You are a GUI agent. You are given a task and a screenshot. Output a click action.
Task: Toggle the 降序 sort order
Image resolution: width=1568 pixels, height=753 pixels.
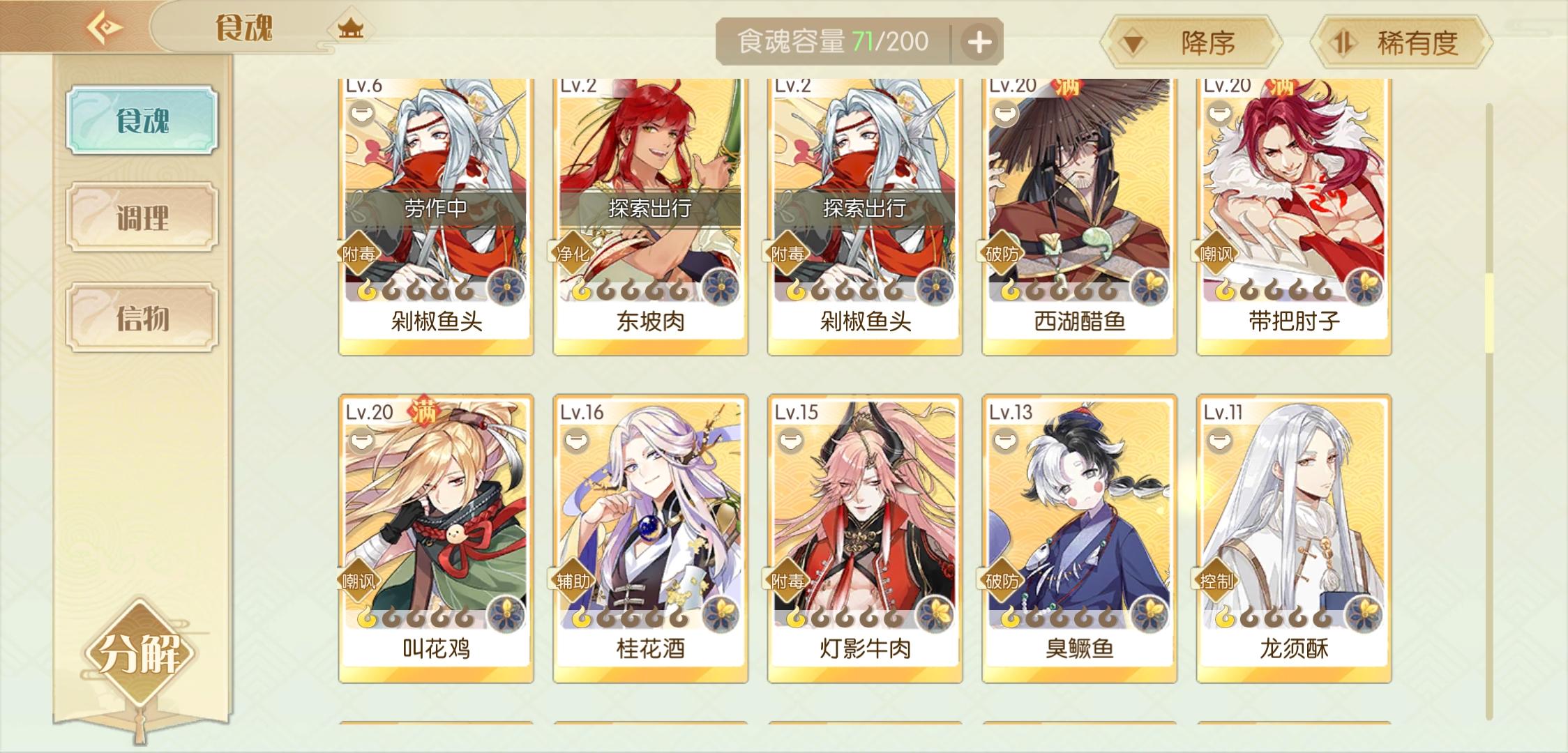[x=1191, y=43]
